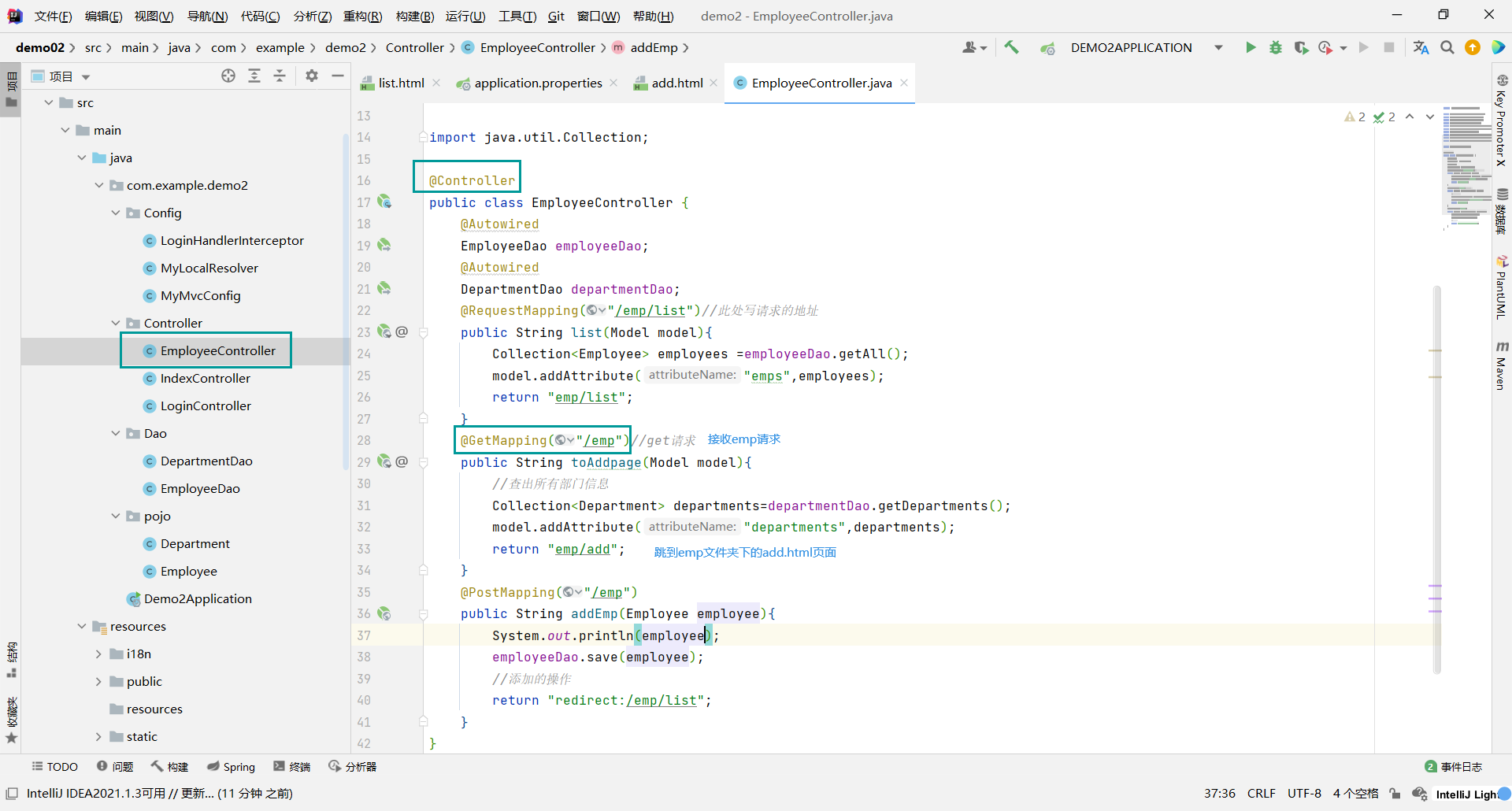This screenshot has width=1512, height=811.
Task: Run the DEMO2APPLICATION configuration
Action: click(1250, 47)
